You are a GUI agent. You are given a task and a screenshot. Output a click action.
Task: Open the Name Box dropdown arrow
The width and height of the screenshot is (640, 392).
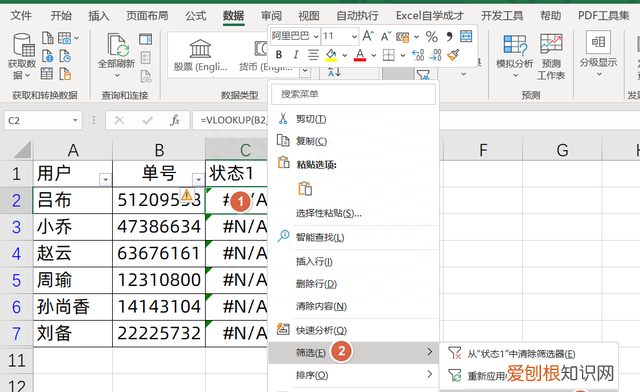coord(75,120)
